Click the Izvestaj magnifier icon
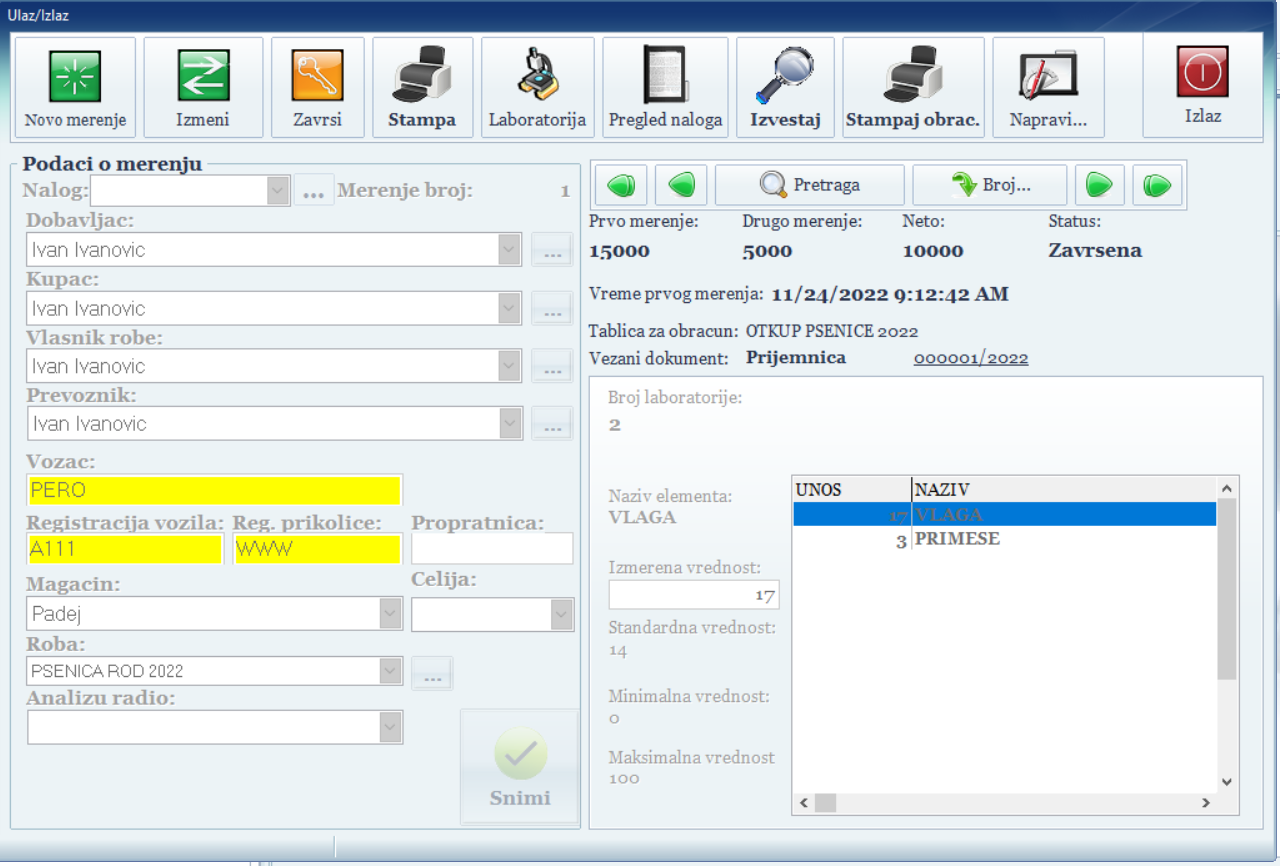 785,77
